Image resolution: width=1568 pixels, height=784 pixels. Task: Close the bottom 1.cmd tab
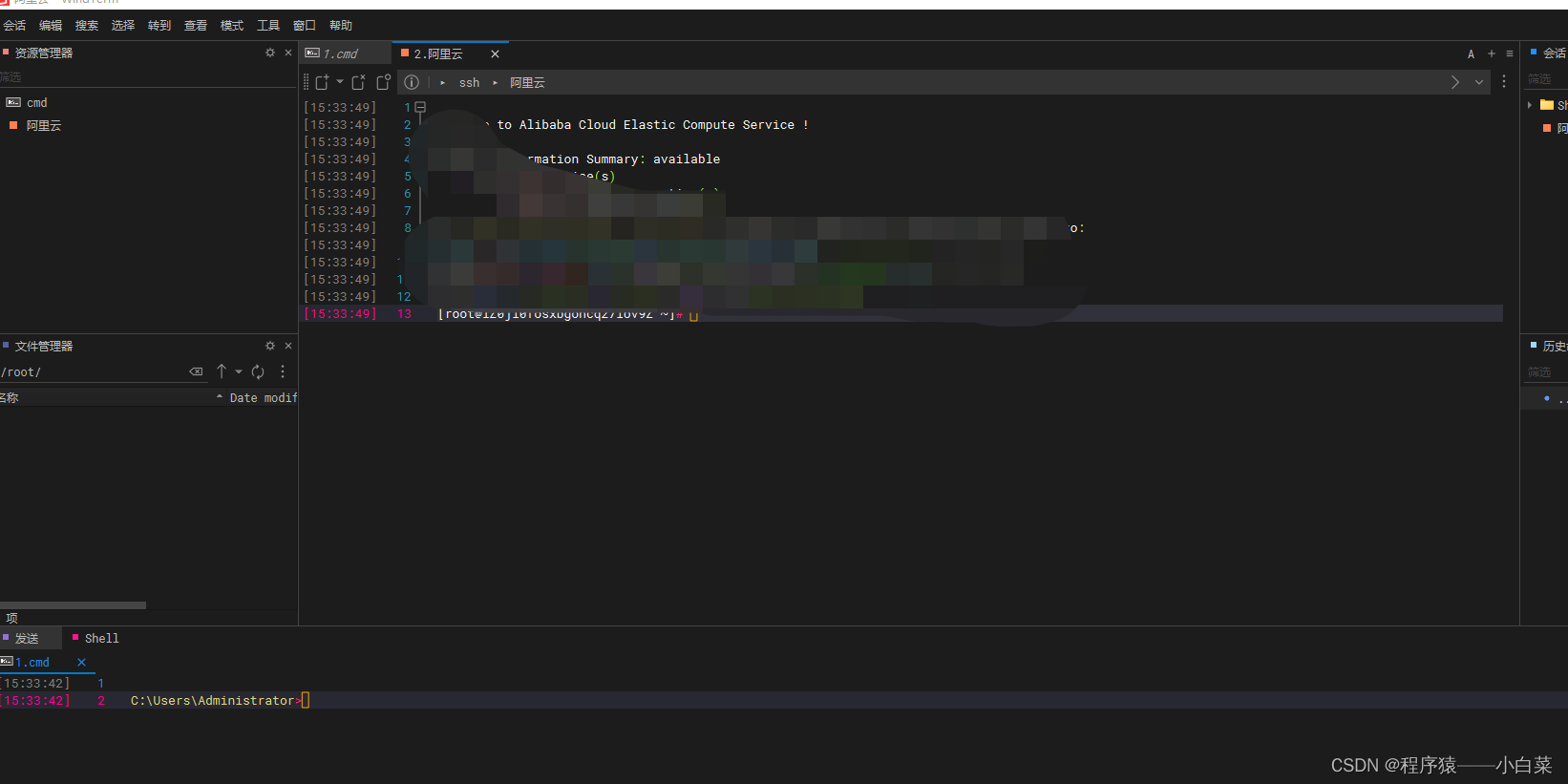click(81, 663)
